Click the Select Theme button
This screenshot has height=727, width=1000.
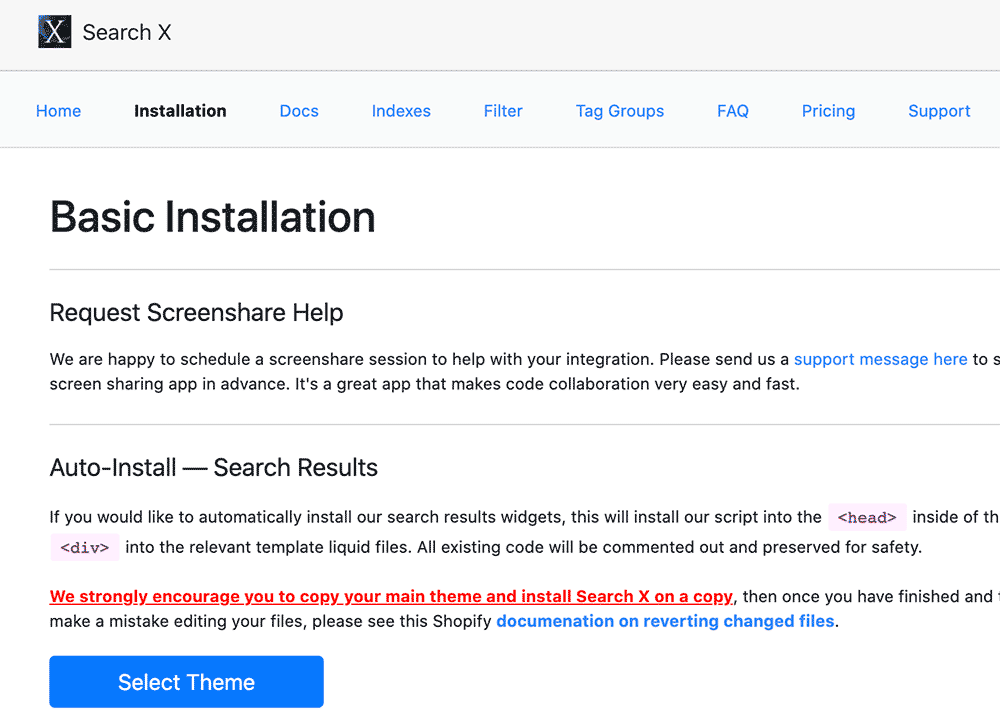coord(186,682)
